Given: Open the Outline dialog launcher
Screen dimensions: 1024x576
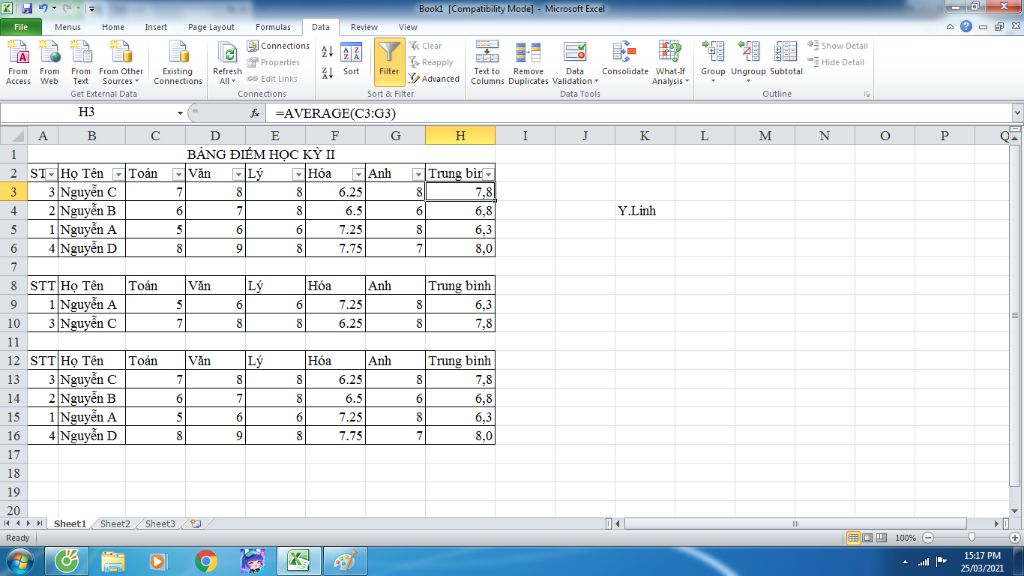Looking at the screenshot, I should click(867, 95).
